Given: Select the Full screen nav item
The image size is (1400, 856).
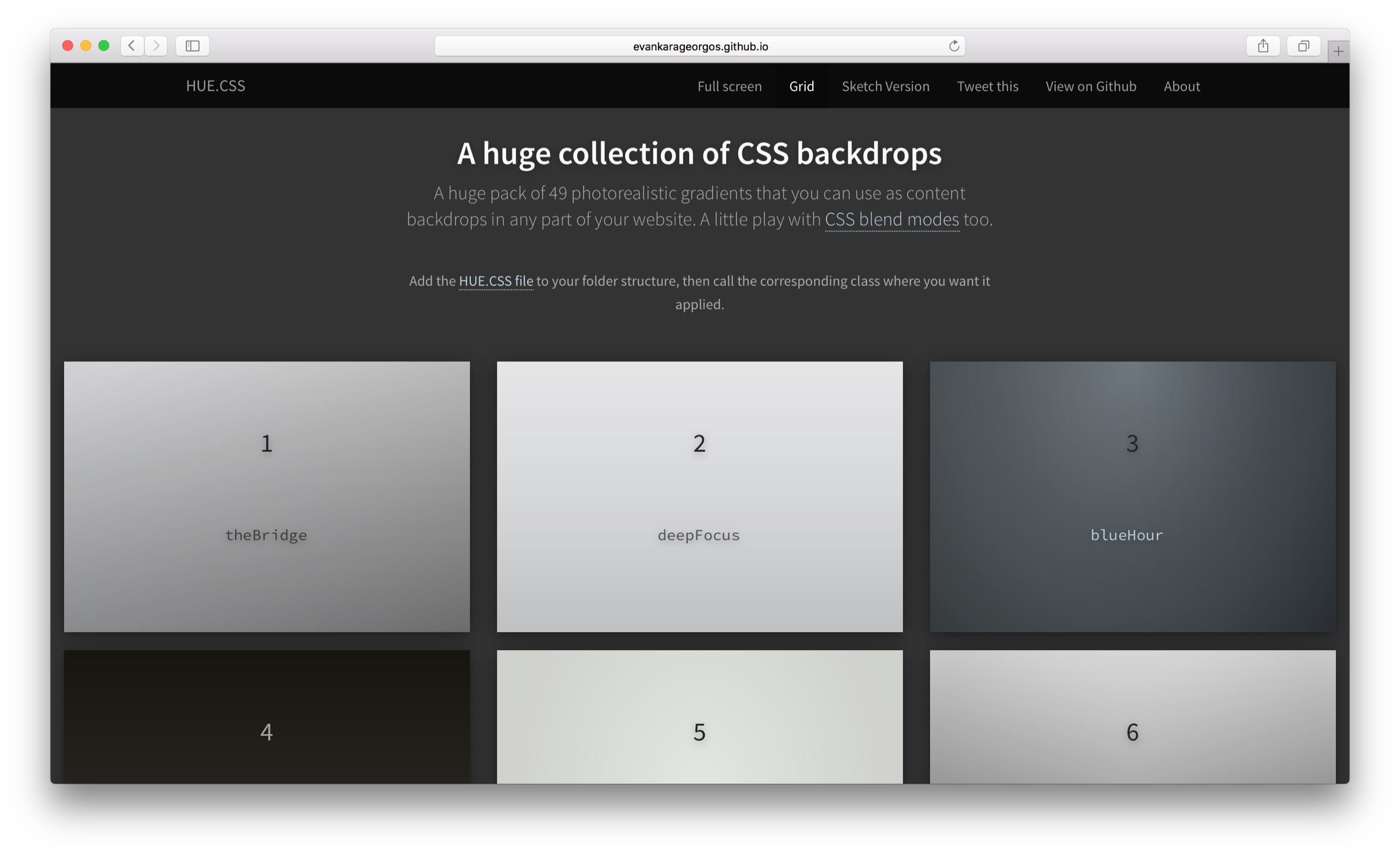Looking at the screenshot, I should point(730,86).
